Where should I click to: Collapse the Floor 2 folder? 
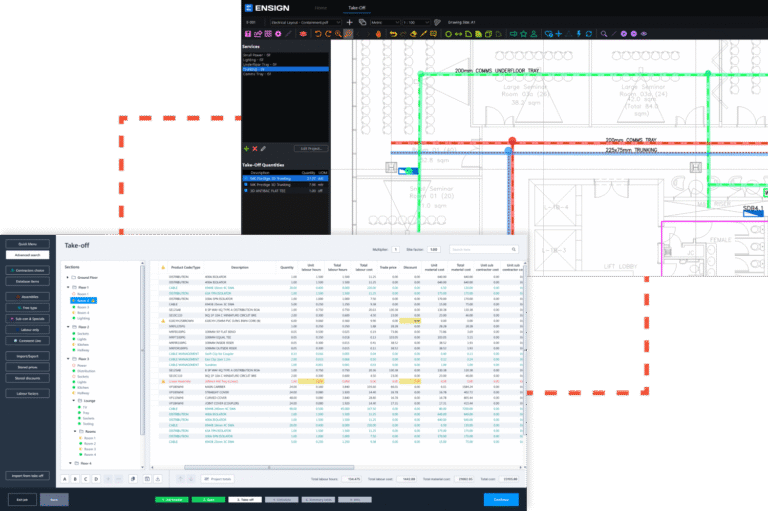click(68, 326)
